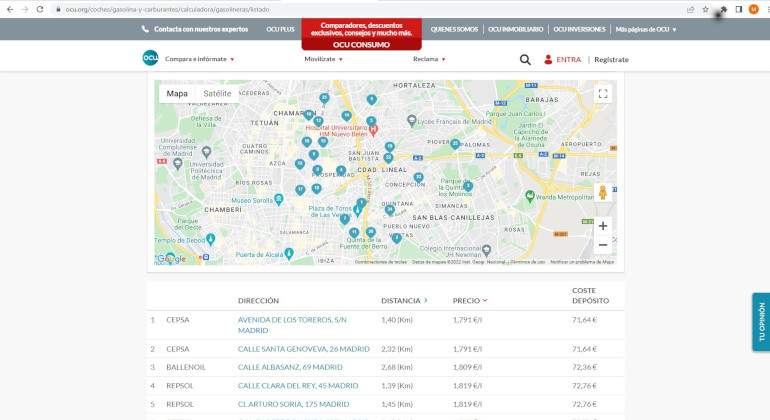This screenshot has width=770, height=420.
Task: Open the browser extensions puzzle icon
Action: pyautogui.click(x=723, y=9)
